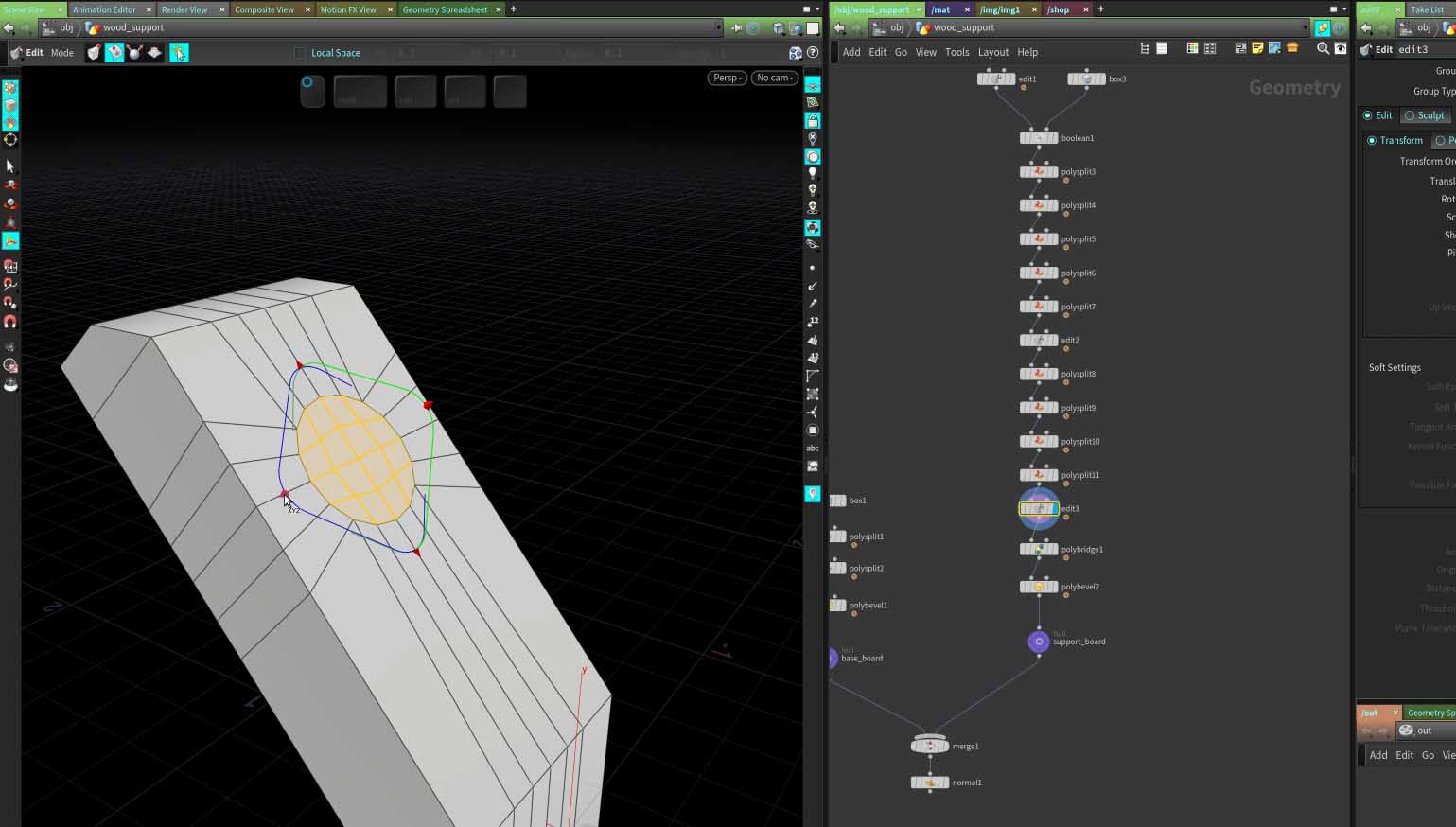Select the arrow Select tool in left toolbar
The image size is (1456, 827).
coord(10,167)
